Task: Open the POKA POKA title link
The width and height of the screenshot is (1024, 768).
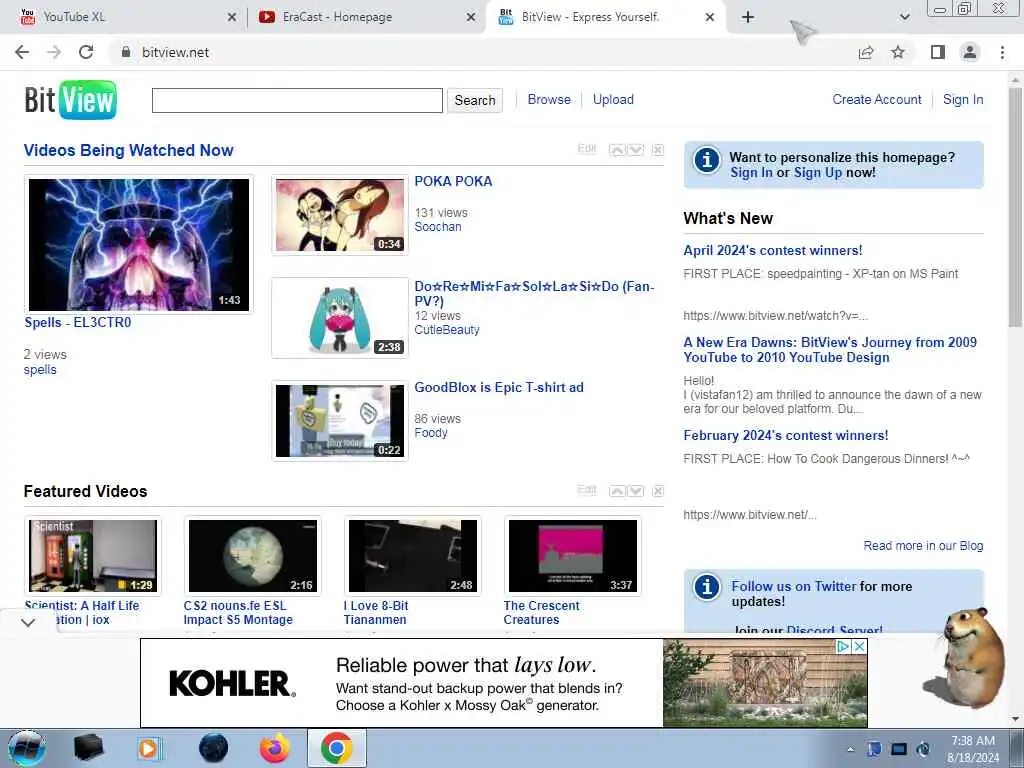Action: (453, 182)
